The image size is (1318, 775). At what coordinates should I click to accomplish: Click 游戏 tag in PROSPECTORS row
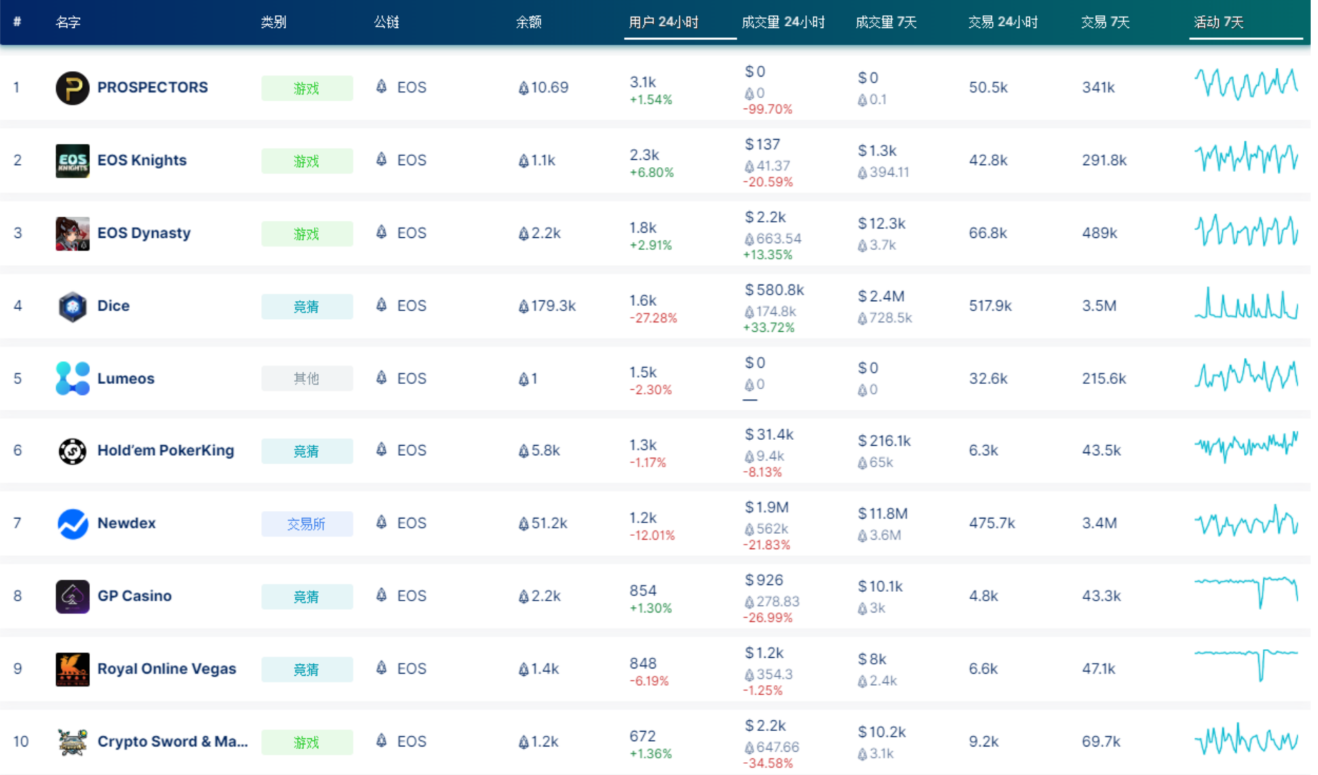pos(307,88)
